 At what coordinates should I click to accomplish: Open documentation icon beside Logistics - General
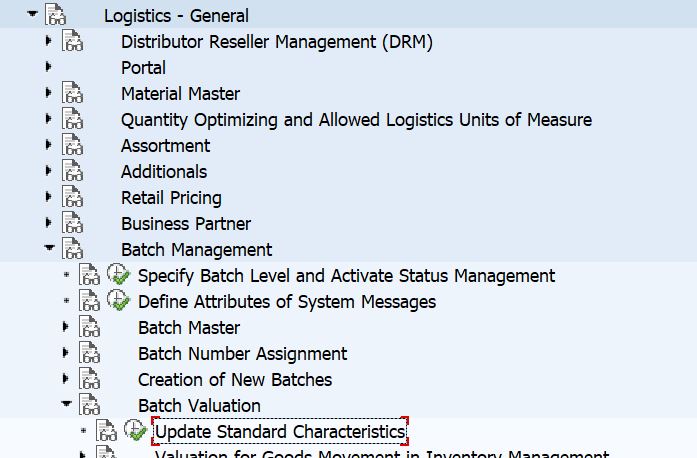[56, 15]
